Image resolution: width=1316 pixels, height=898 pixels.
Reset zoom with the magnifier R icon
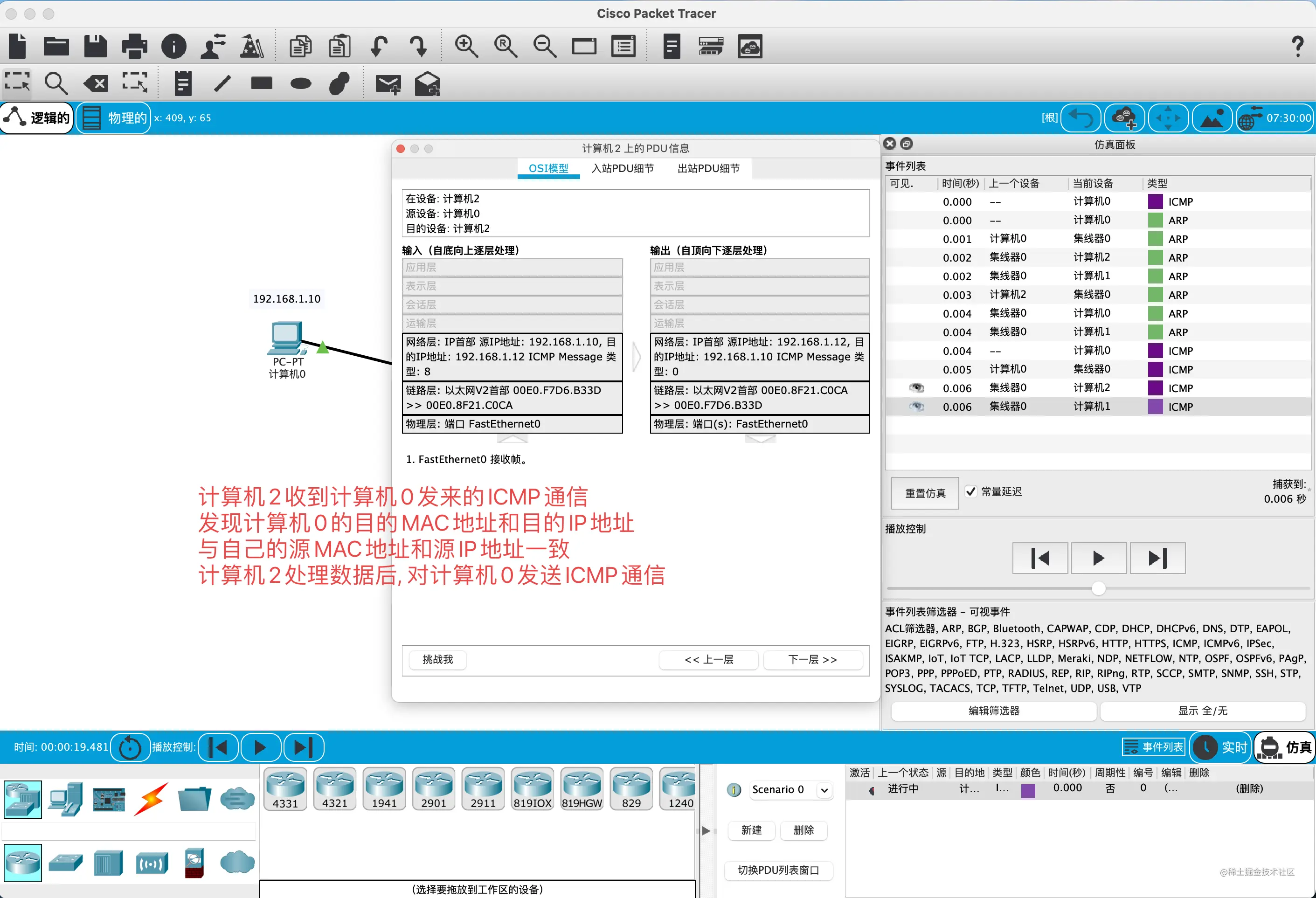(505, 46)
